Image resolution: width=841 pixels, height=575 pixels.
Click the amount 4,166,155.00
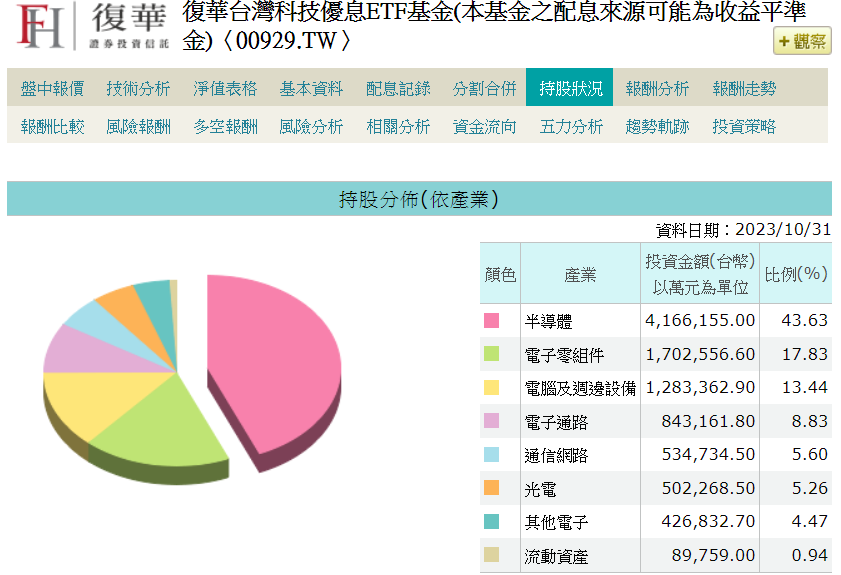pos(700,320)
